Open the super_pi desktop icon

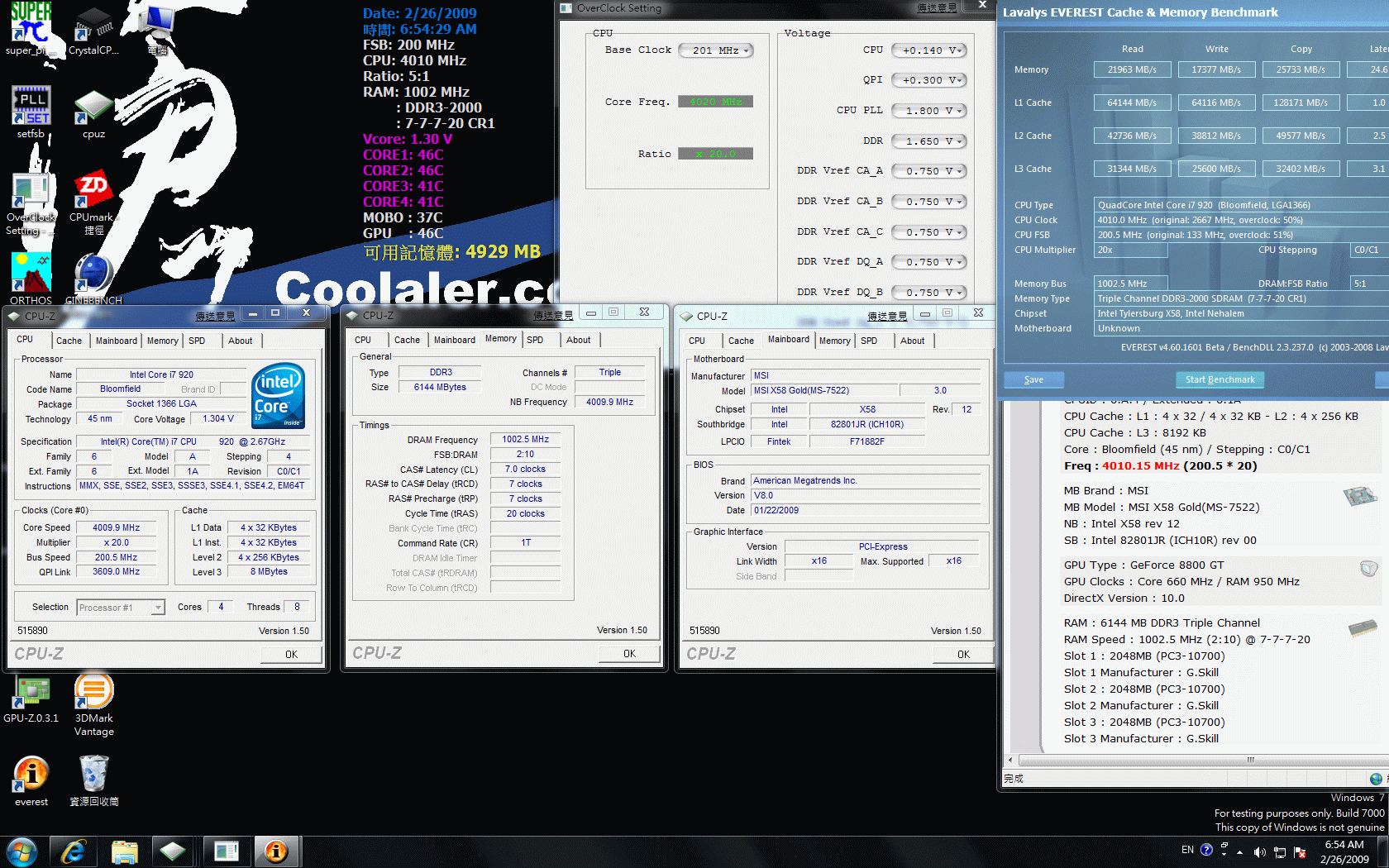pyautogui.click(x=31, y=28)
